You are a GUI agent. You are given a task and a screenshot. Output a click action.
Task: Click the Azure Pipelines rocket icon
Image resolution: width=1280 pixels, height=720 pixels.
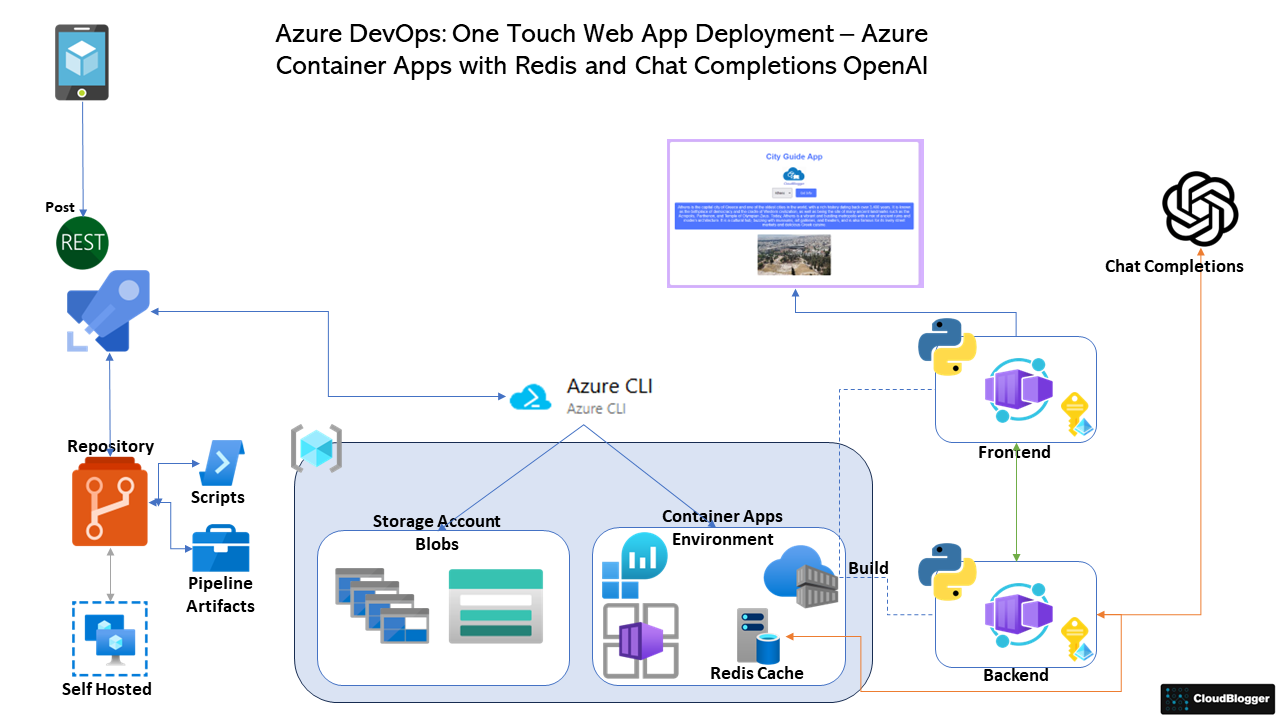click(x=108, y=311)
